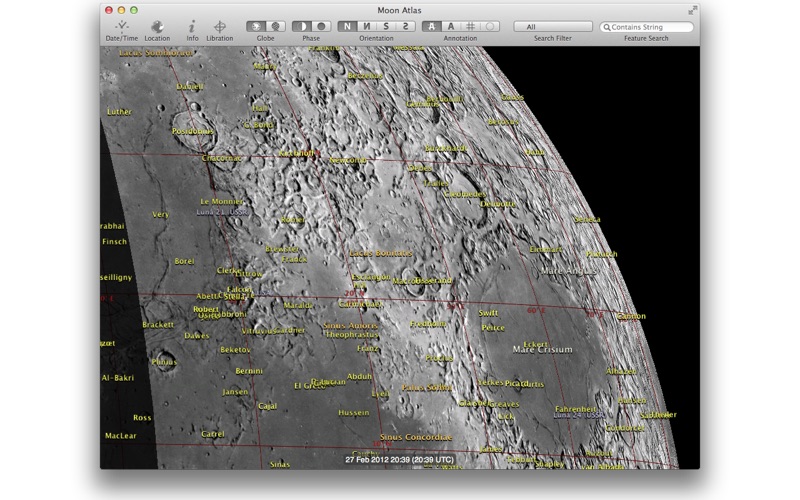The image size is (800, 500).
Task: Click the Burckhardt label
Action: (445, 148)
